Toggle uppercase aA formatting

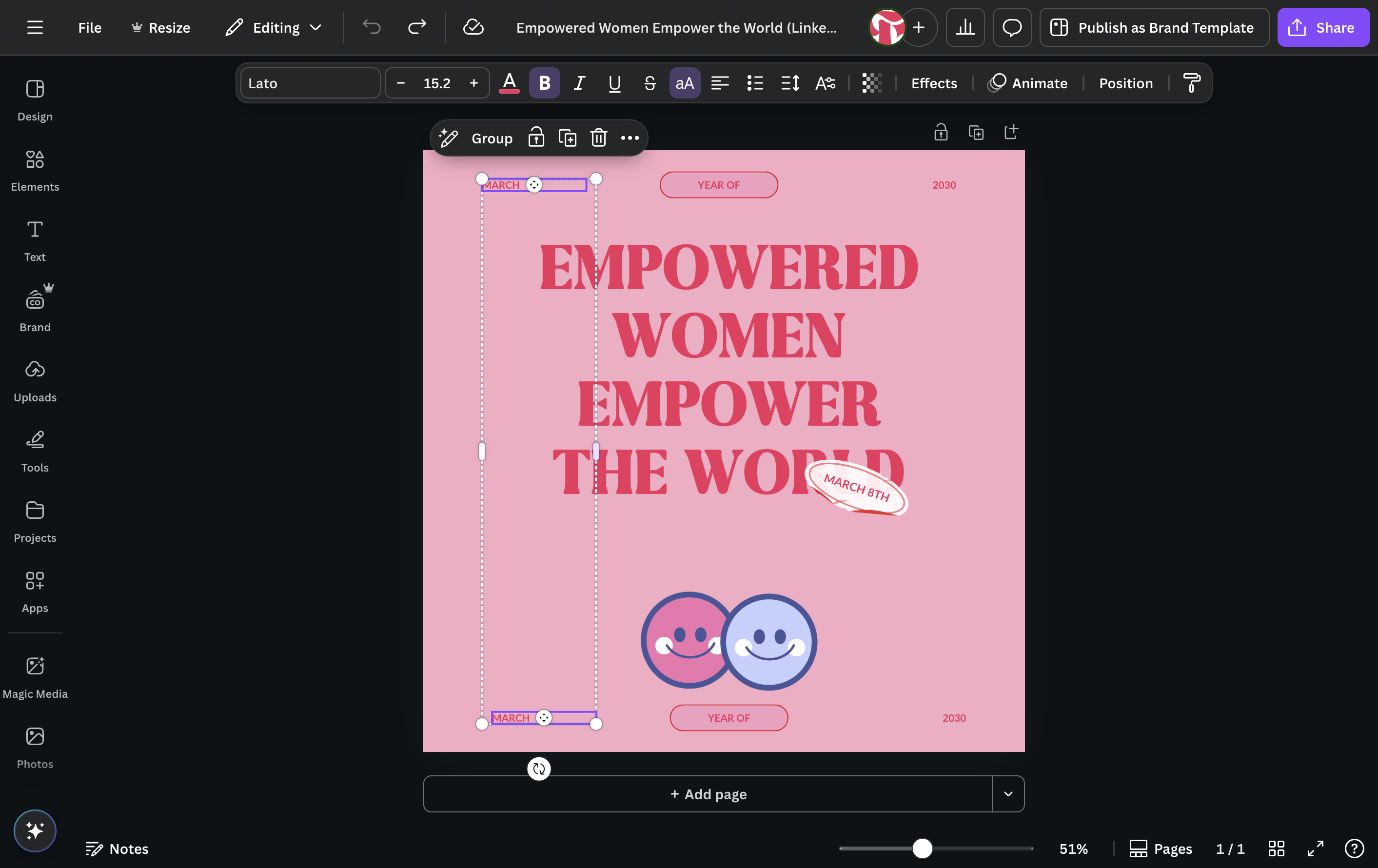[x=685, y=83]
